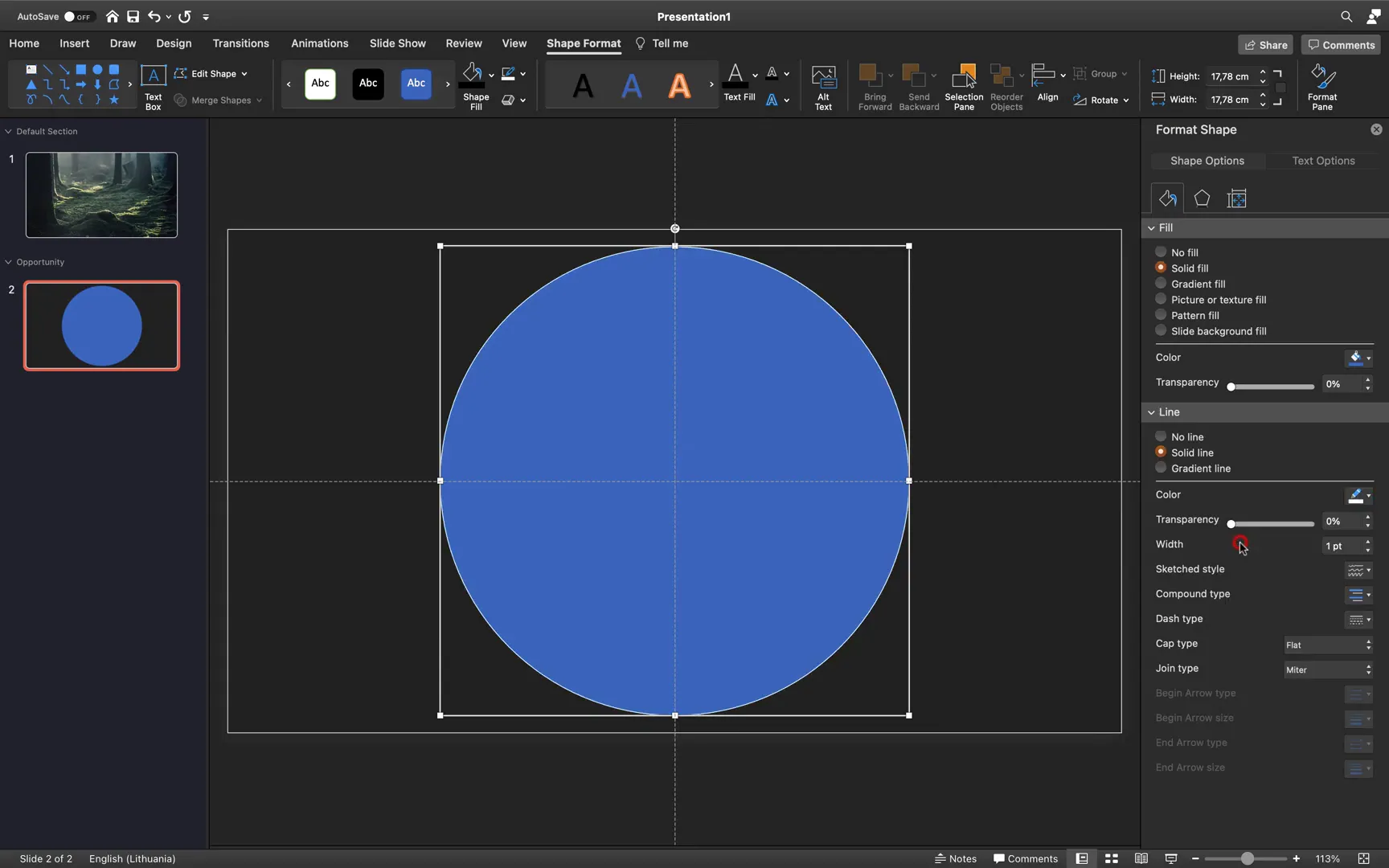
Task: Select slide 1 forest thumbnail
Action: click(x=101, y=195)
